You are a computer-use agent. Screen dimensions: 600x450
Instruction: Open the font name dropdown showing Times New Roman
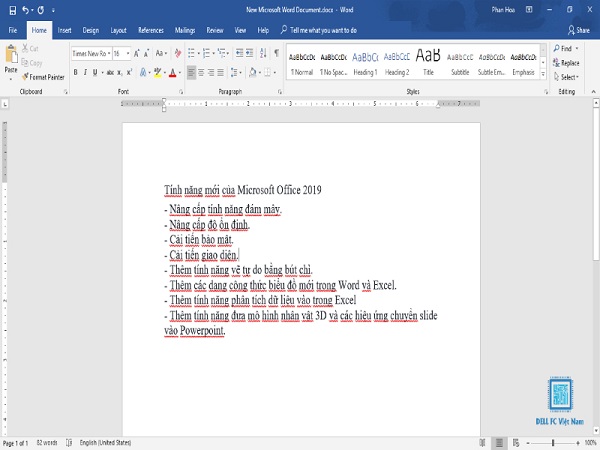(x=109, y=54)
